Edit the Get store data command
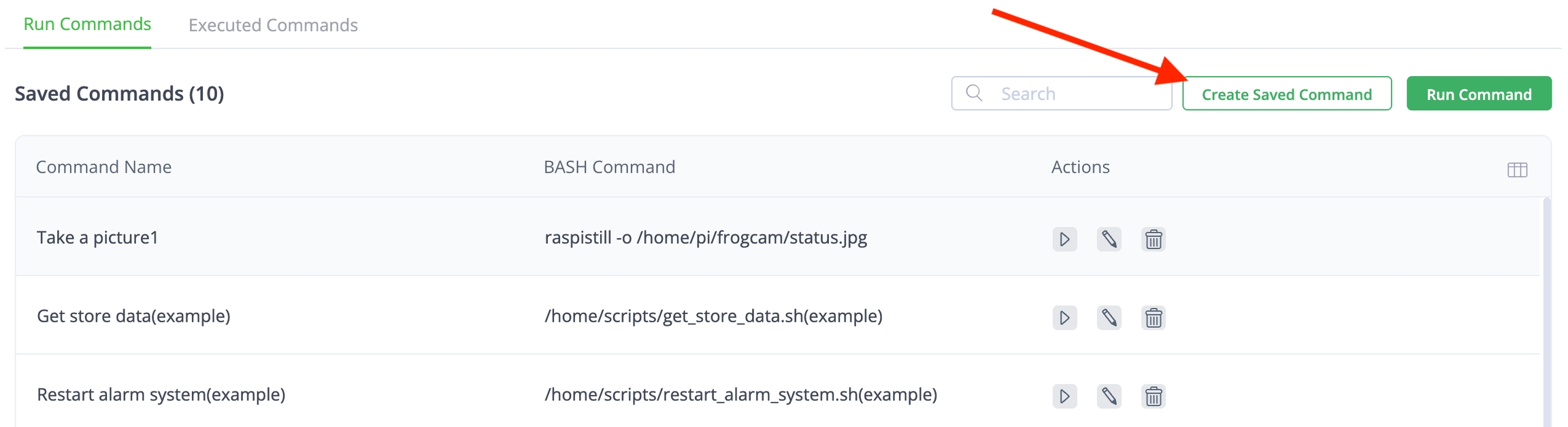This screenshot has height=427, width=1568. click(x=1109, y=318)
